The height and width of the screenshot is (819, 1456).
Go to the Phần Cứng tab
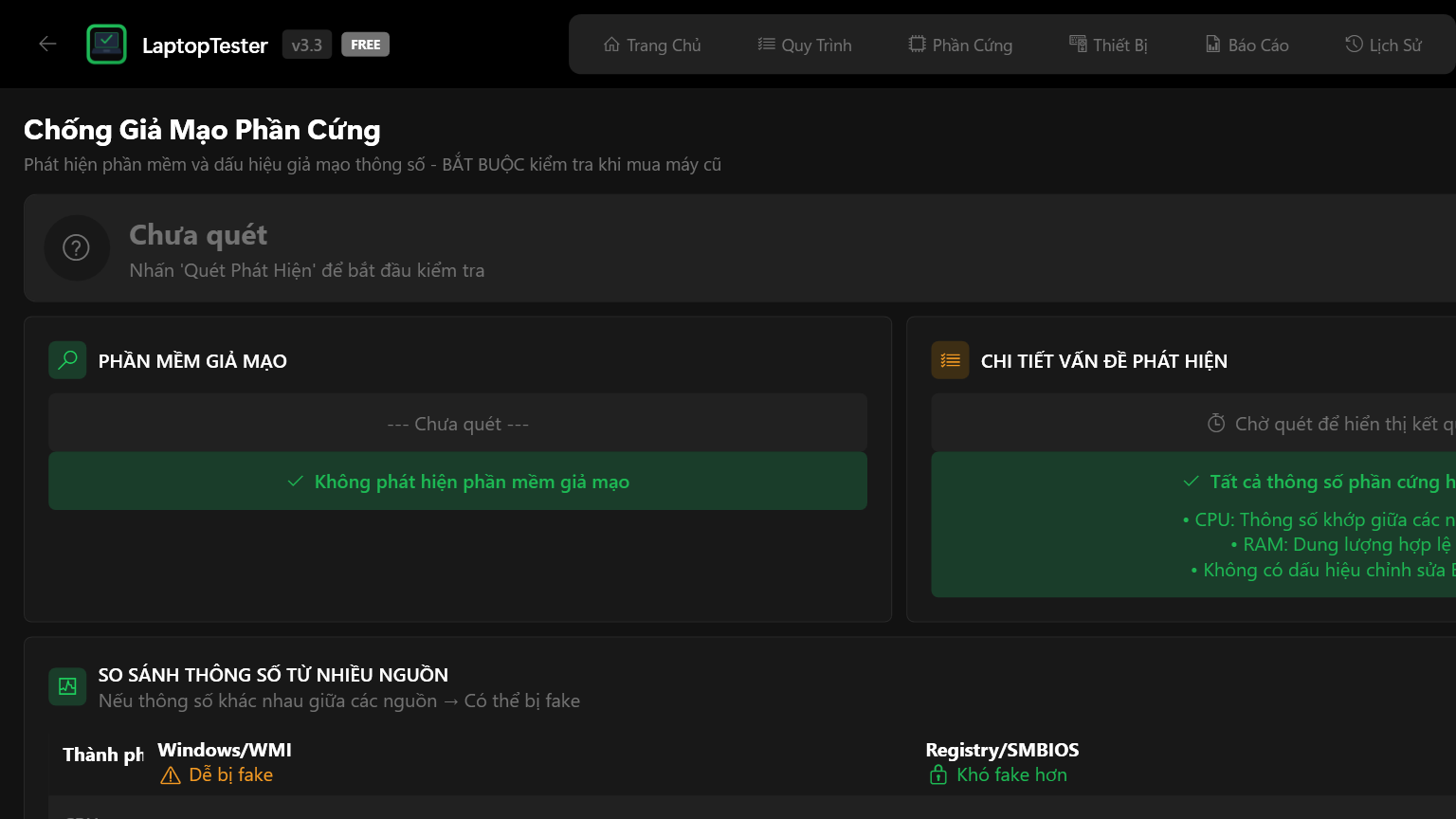coord(960,45)
